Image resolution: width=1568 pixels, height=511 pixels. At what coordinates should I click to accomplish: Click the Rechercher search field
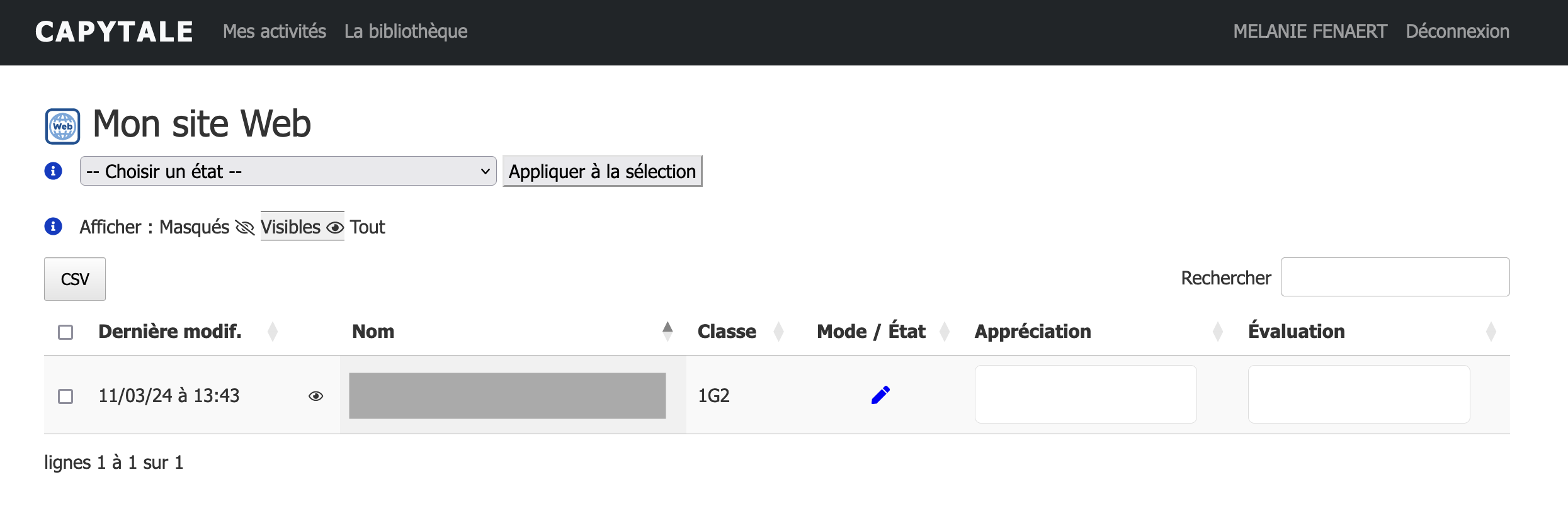click(1395, 277)
